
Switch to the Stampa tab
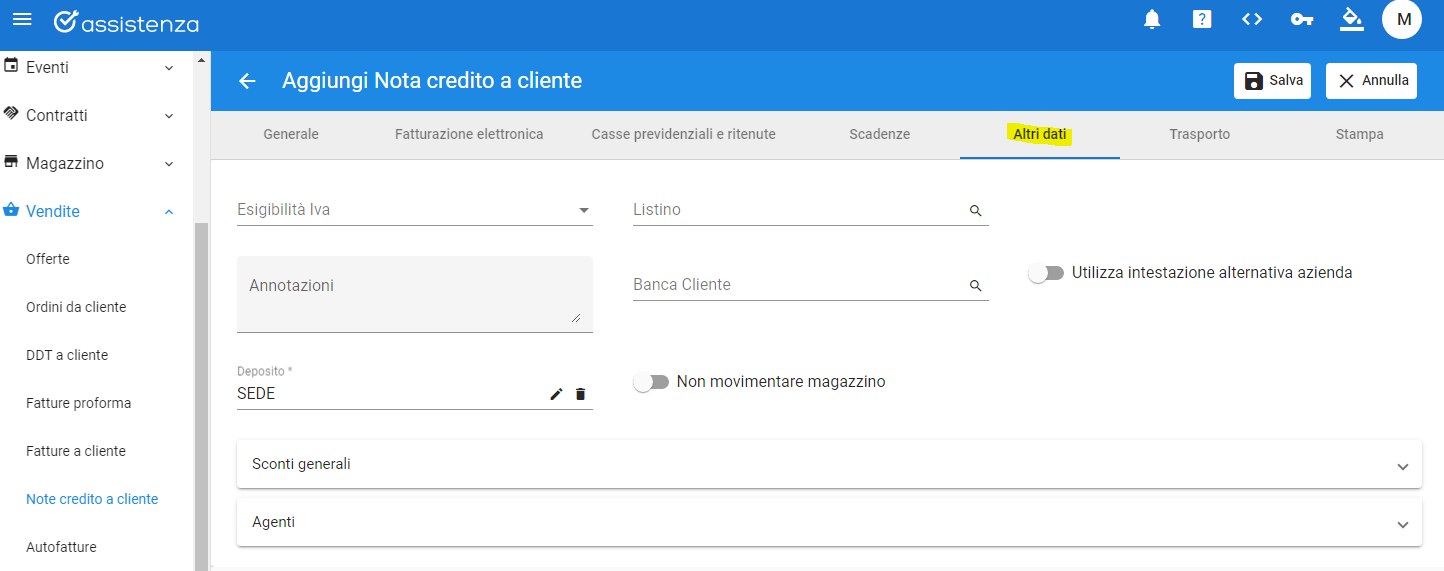click(x=1360, y=134)
